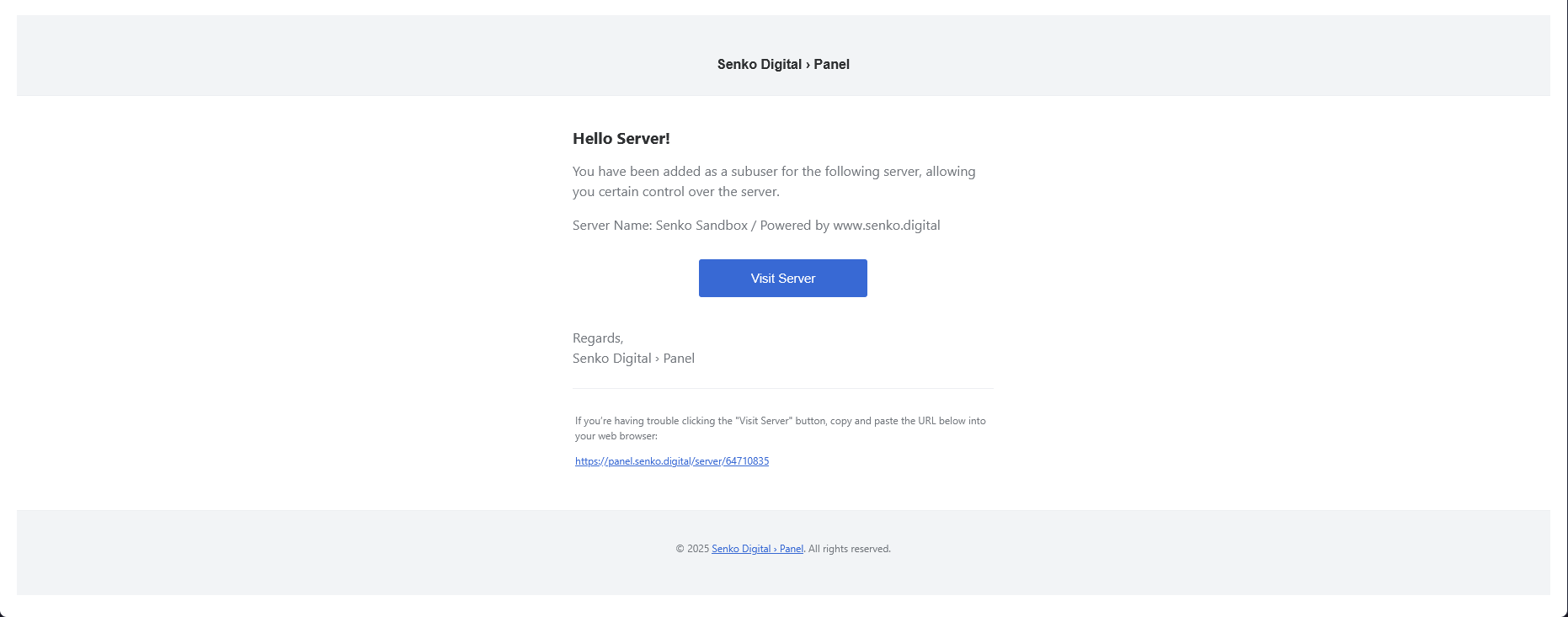Click the horizontal divider above the troubleshooting text
The image size is (1568, 617).
coord(782,389)
